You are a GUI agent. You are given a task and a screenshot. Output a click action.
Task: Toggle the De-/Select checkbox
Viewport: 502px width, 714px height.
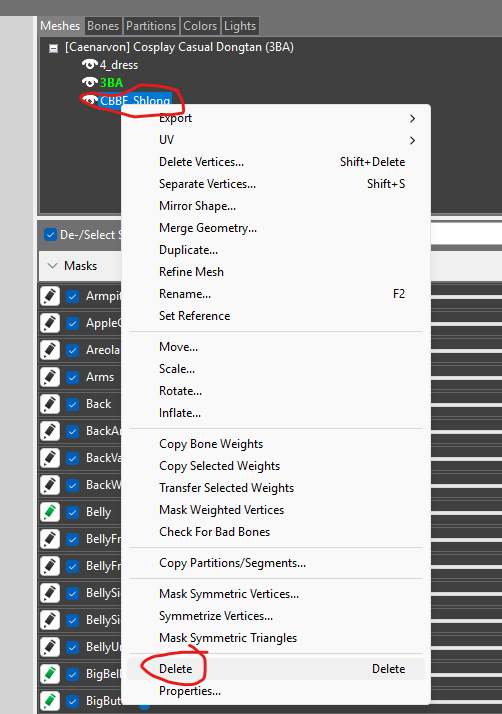50,235
